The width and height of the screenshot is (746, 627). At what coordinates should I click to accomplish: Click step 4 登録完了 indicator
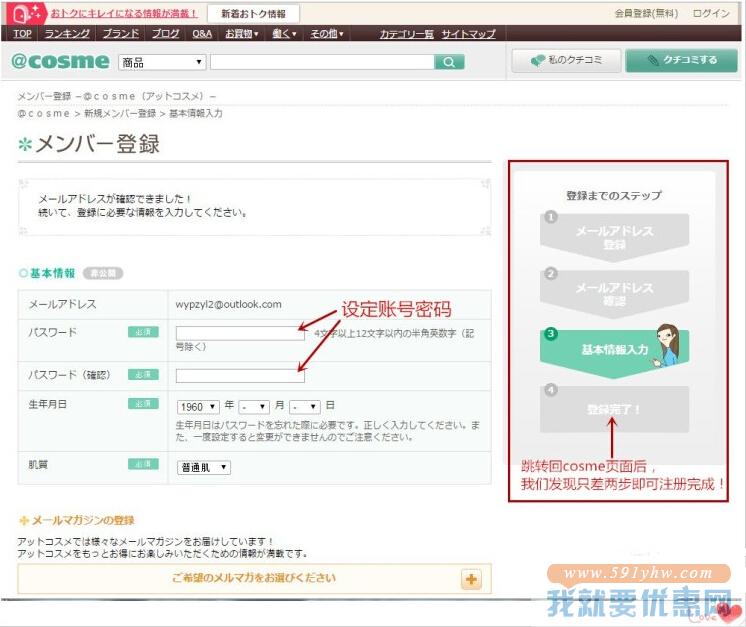[614, 409]
